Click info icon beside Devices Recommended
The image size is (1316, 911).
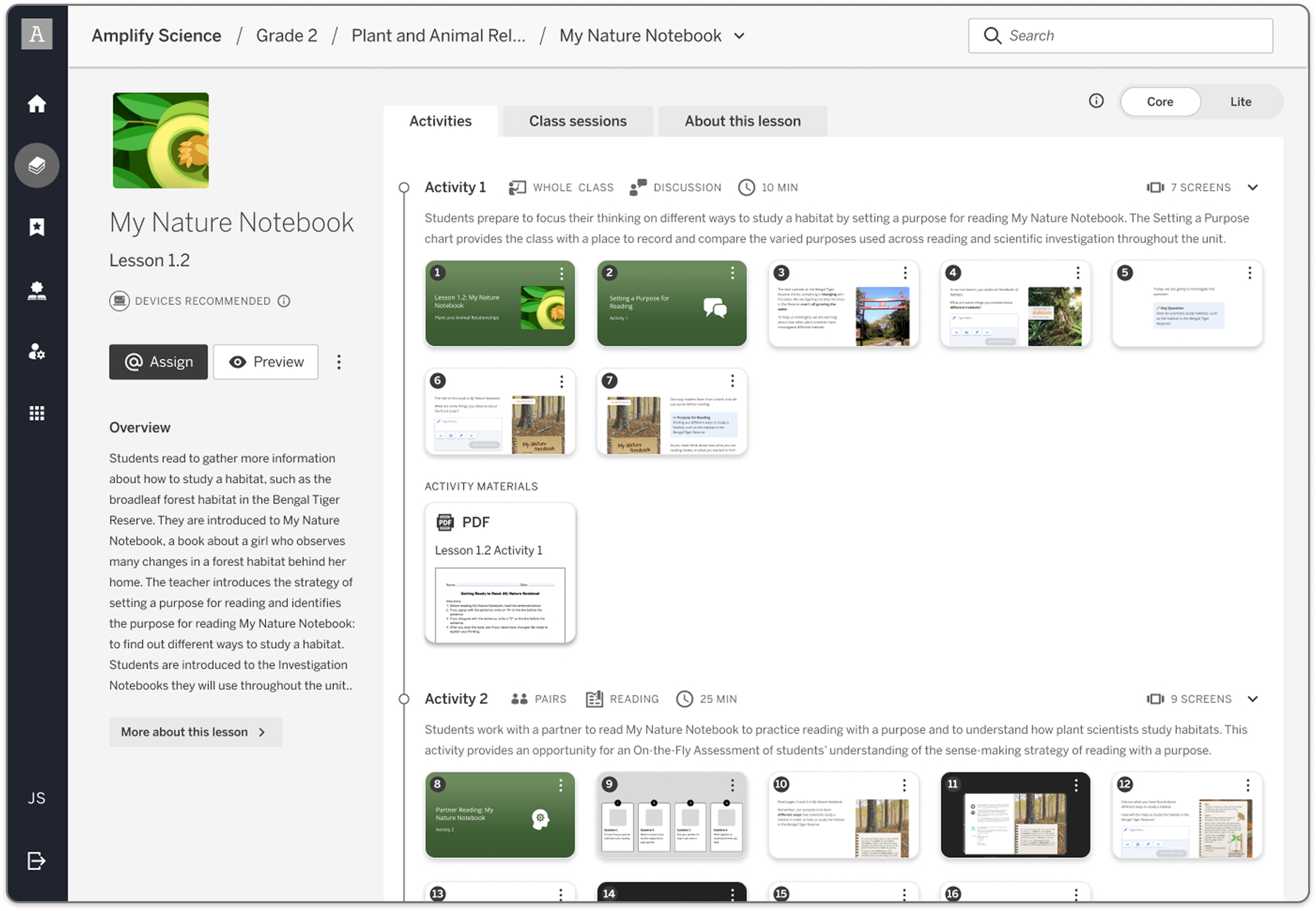point(284,301)
